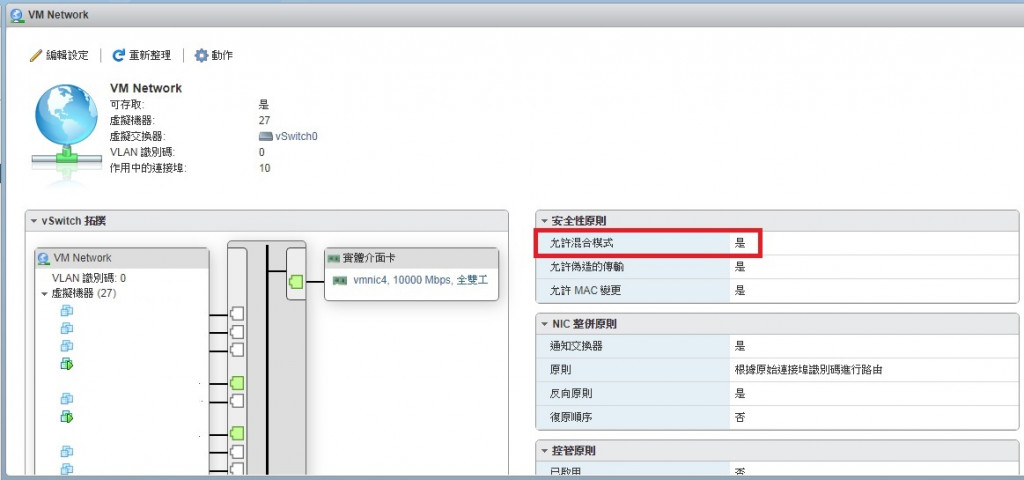Click the globe icon in topology VM Network header
1024x480 pixels.
pyautogui.click(x=44, y=258)
